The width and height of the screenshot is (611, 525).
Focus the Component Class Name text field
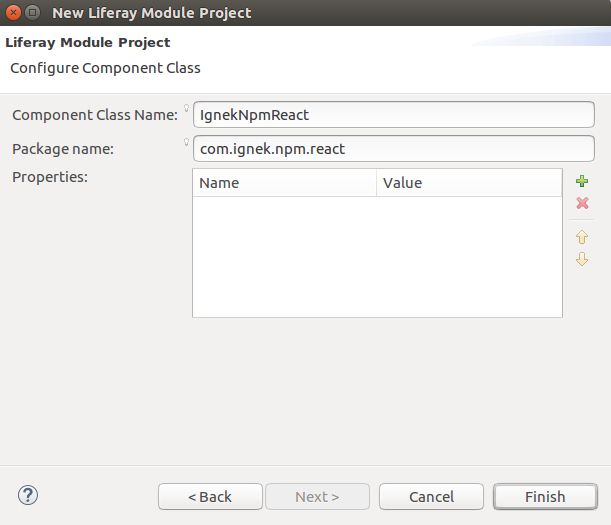(394, 115)
